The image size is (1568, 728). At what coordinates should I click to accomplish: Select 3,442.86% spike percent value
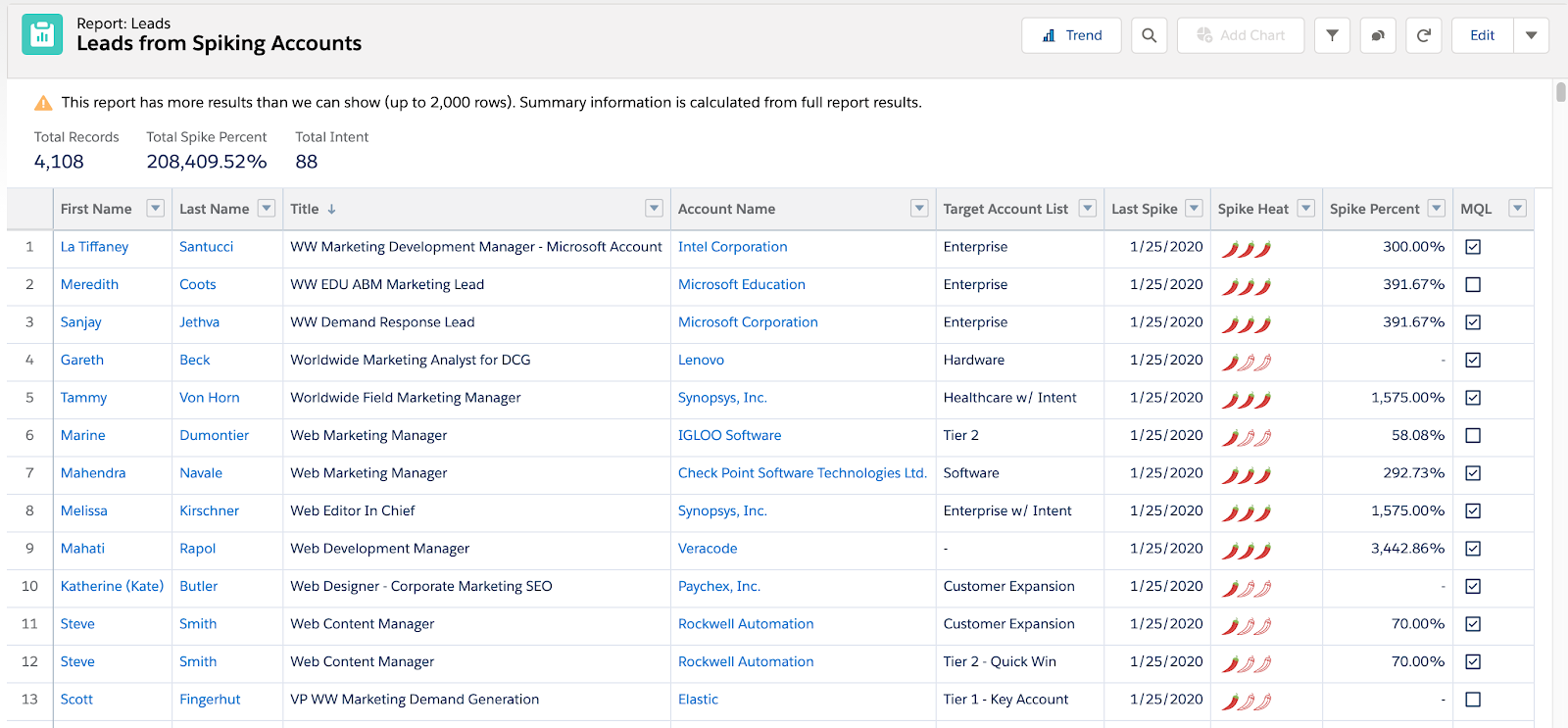[x=1407, y=549]
